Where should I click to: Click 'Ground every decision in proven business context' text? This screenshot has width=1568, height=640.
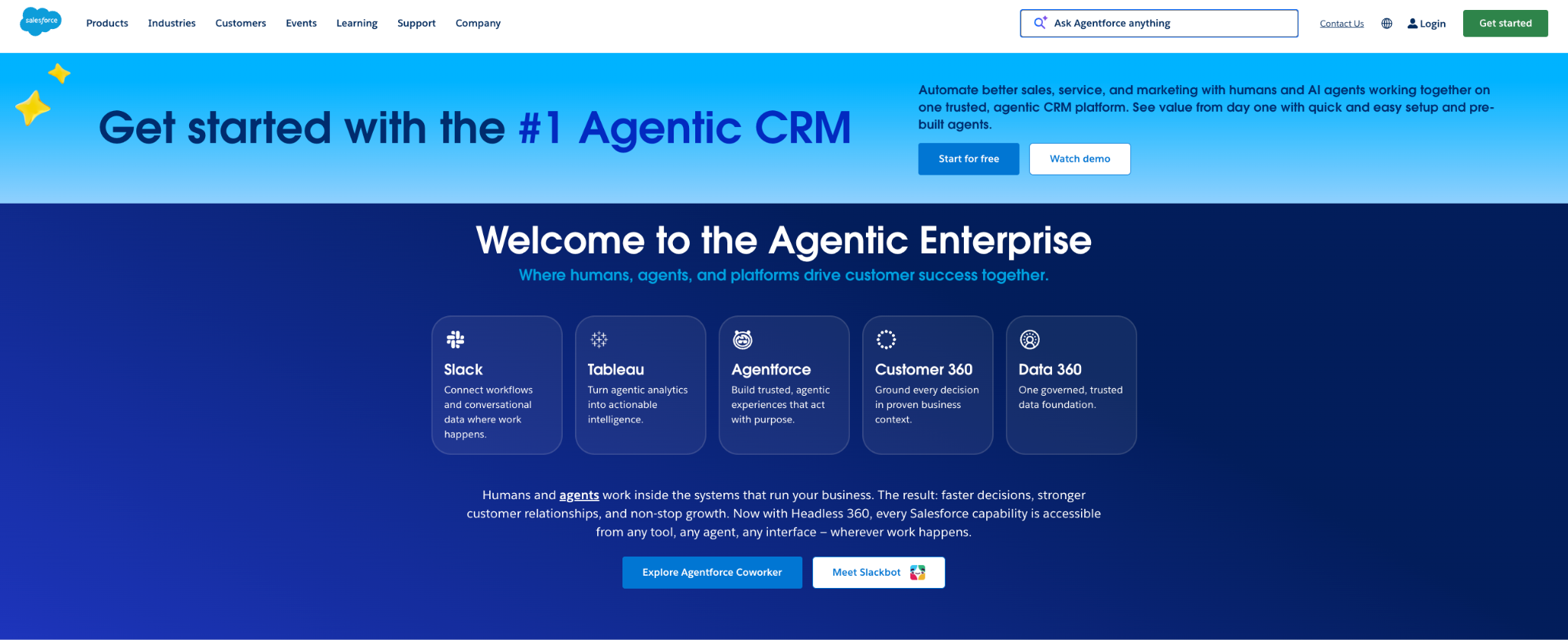tap(926, 405)
